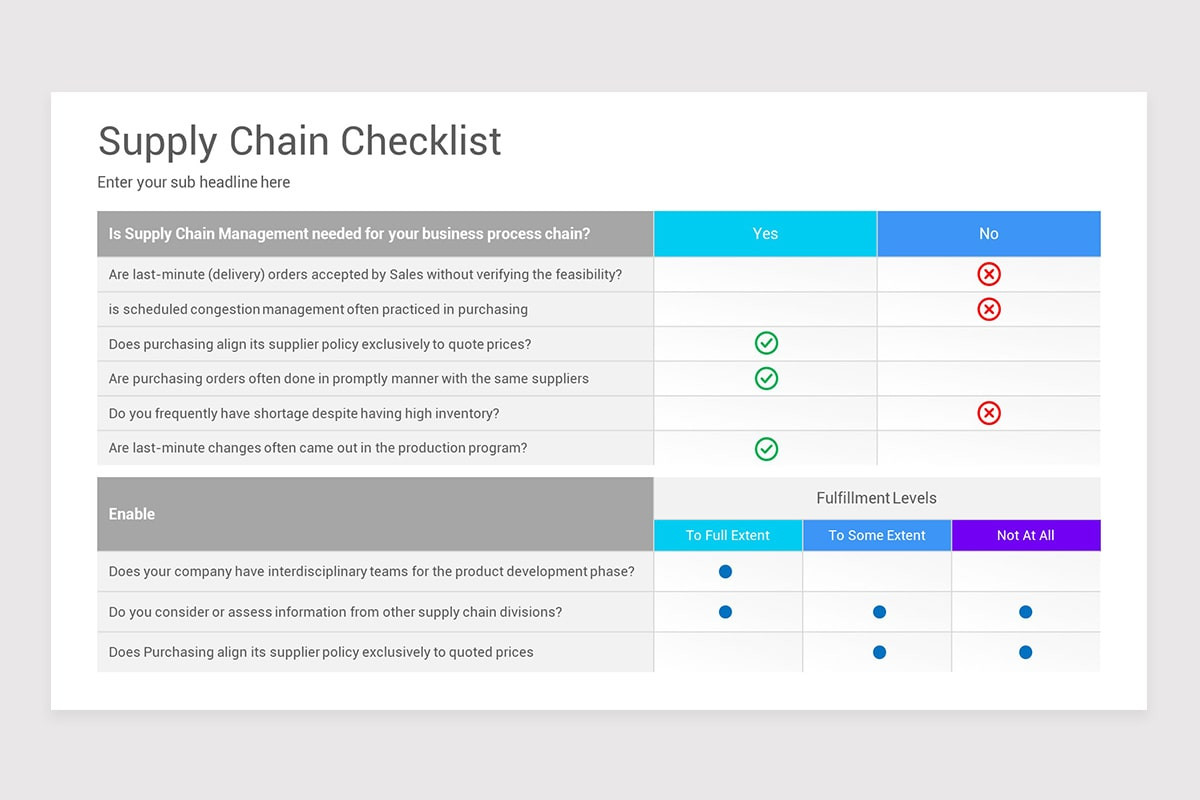Viewport: 1200px width, 800px height.
Task: Click the Supply Chain Checklist title
Action: [299, 141]
